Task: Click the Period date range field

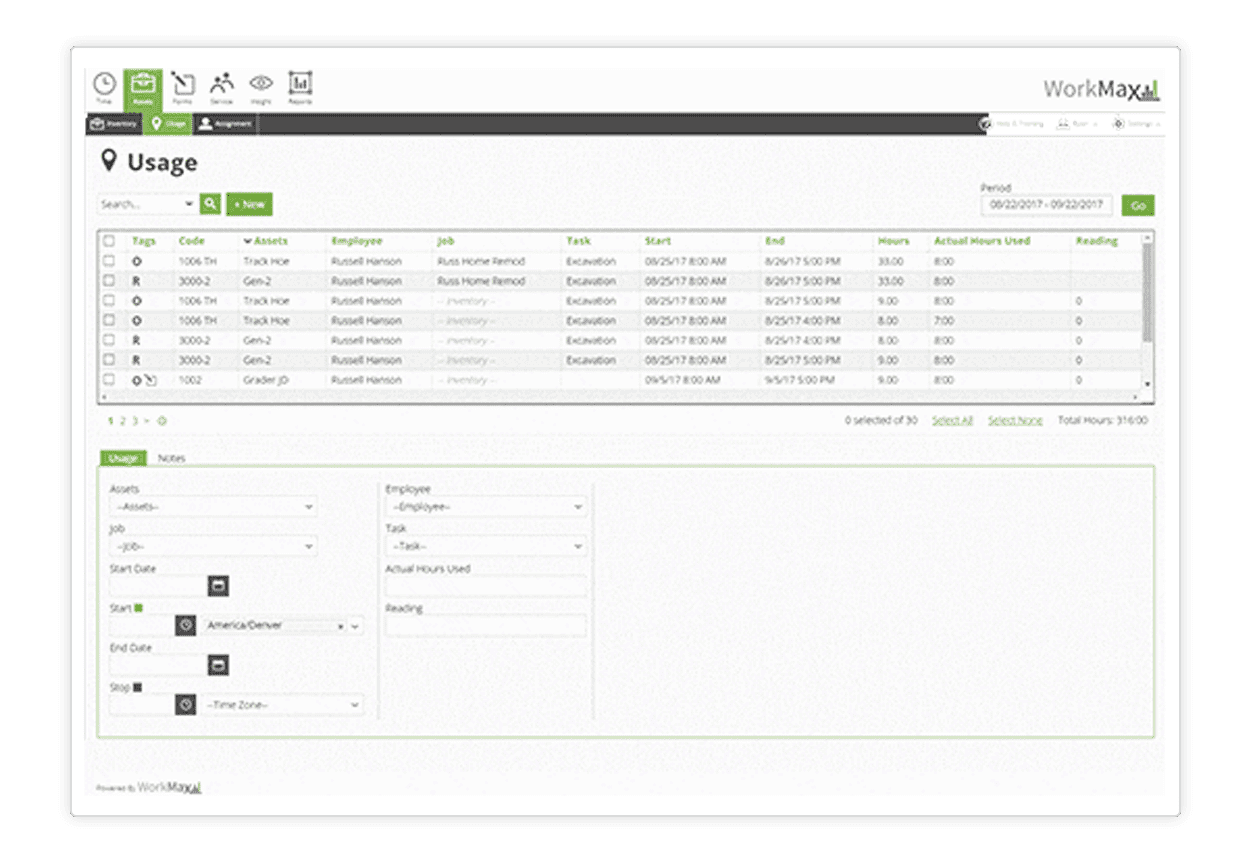Action: [x=1046, y=204]
